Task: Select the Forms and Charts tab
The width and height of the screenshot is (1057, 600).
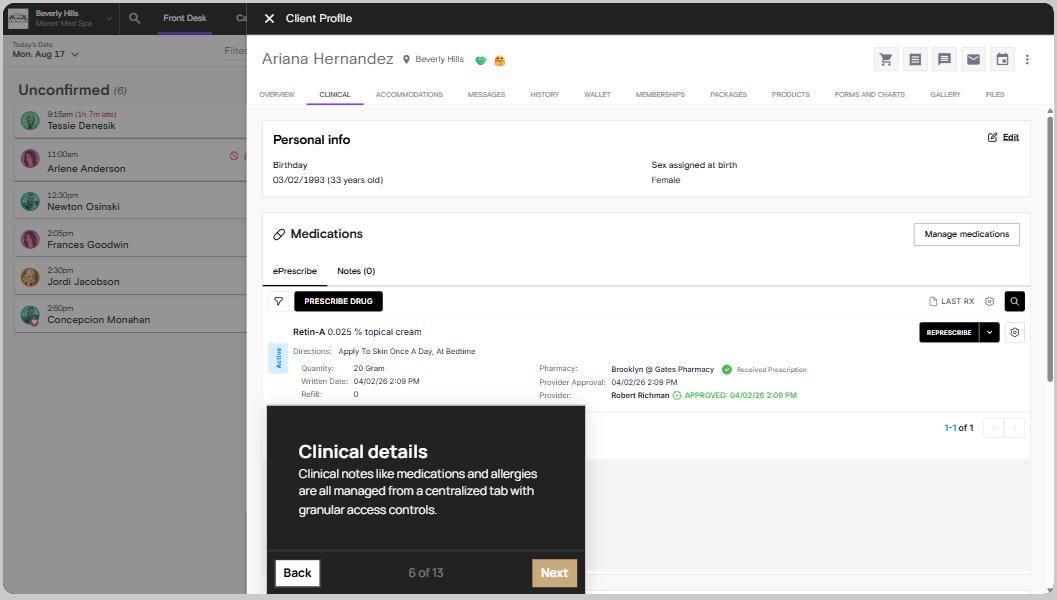Action: pos(870,94)
